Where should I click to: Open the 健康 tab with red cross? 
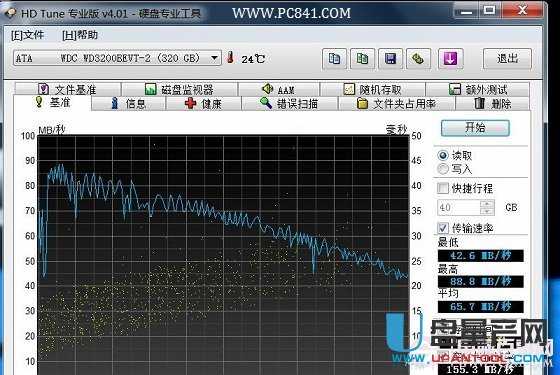[x=204, y=104]
